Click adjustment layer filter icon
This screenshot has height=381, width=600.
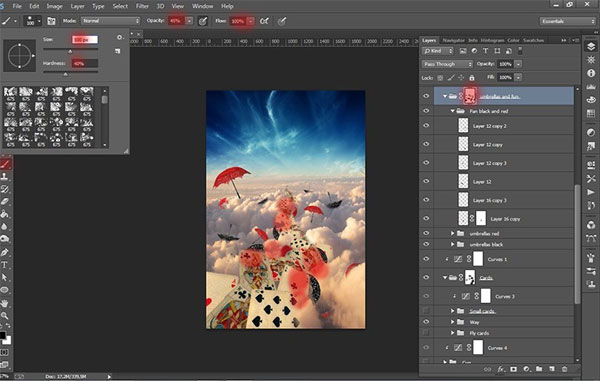(474, 51)
